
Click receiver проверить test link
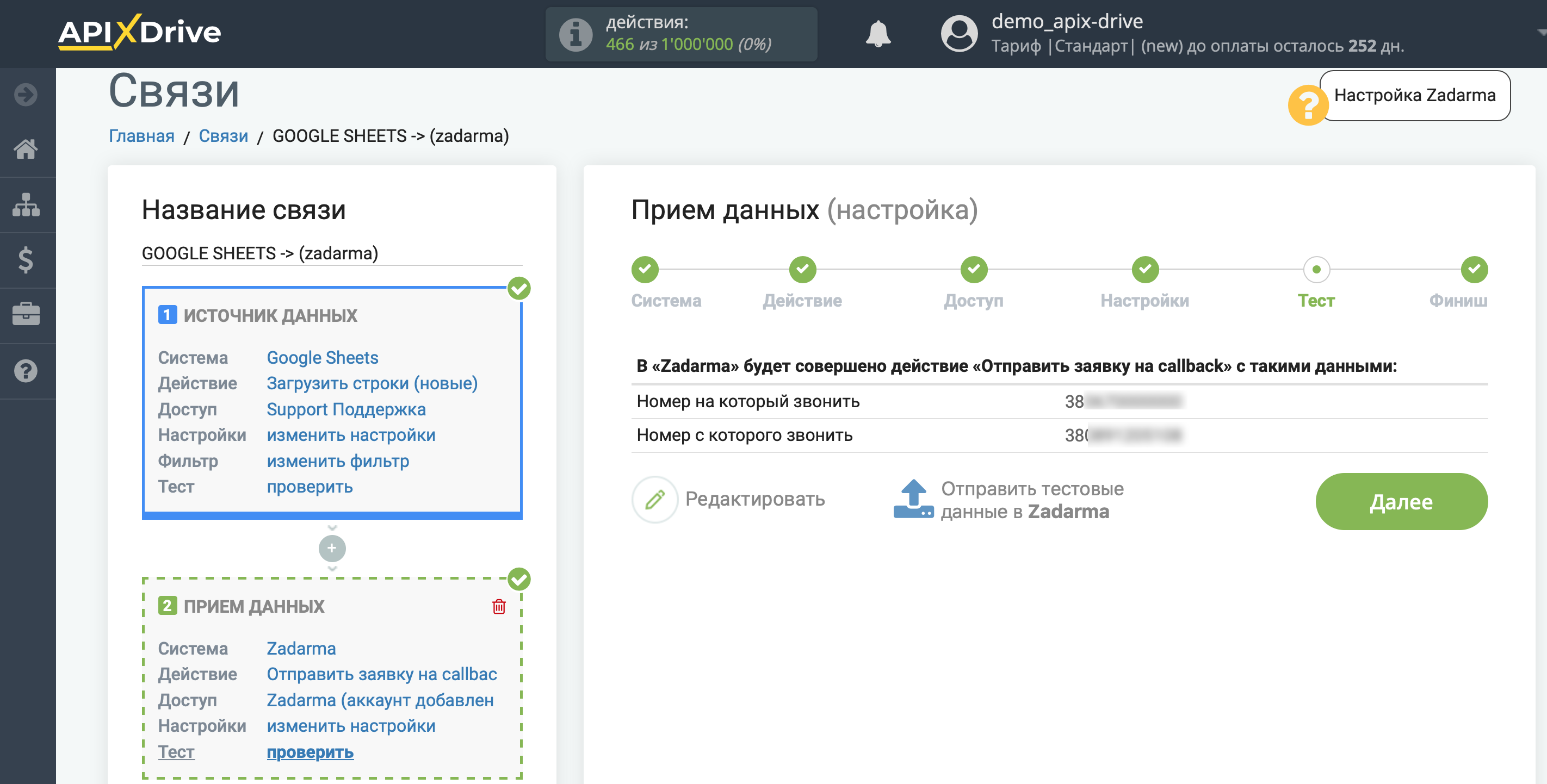tap(310, 752)
